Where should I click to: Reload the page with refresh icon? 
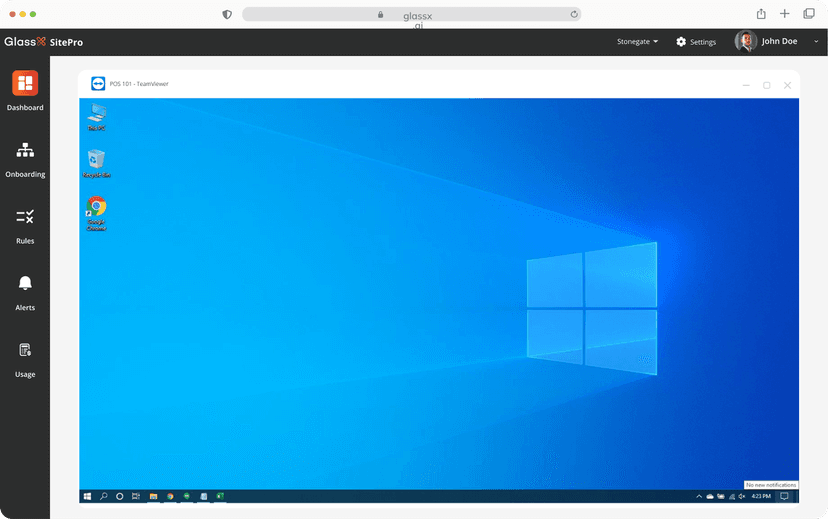(x=574, y=14)
